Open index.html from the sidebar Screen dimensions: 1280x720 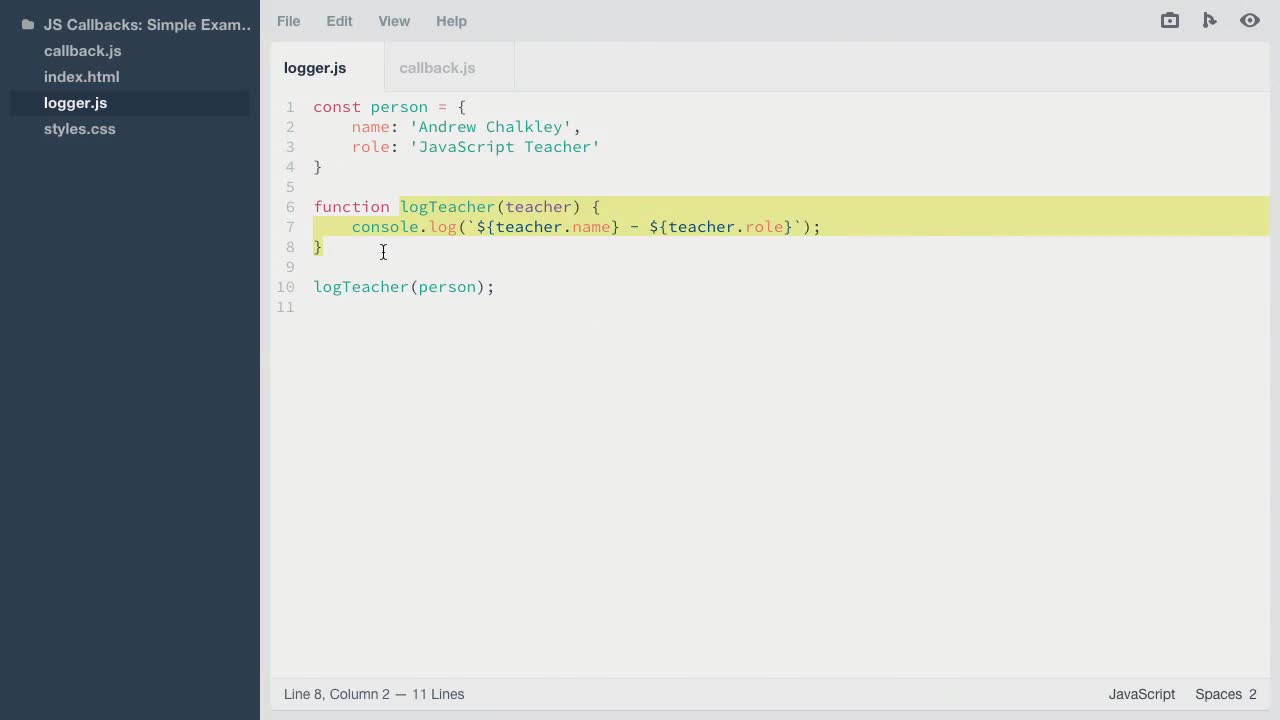point(81,77)
